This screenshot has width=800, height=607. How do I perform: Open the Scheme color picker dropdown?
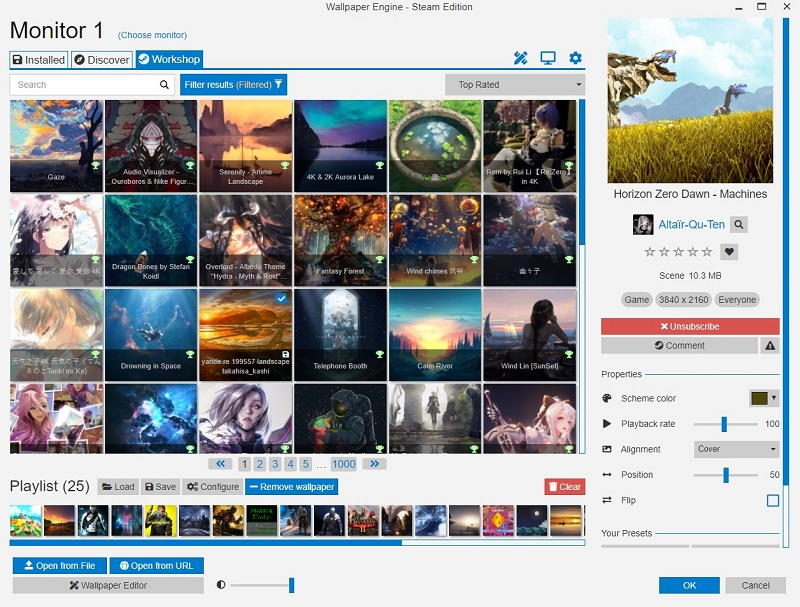point(764,398)
